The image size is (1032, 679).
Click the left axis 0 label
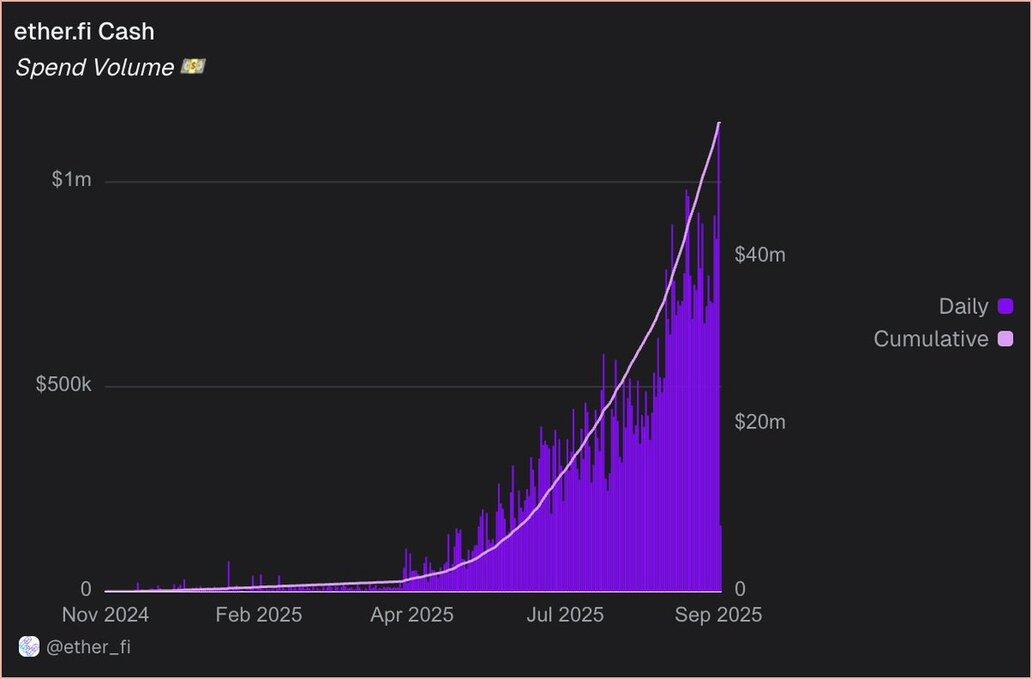point(86,589)
